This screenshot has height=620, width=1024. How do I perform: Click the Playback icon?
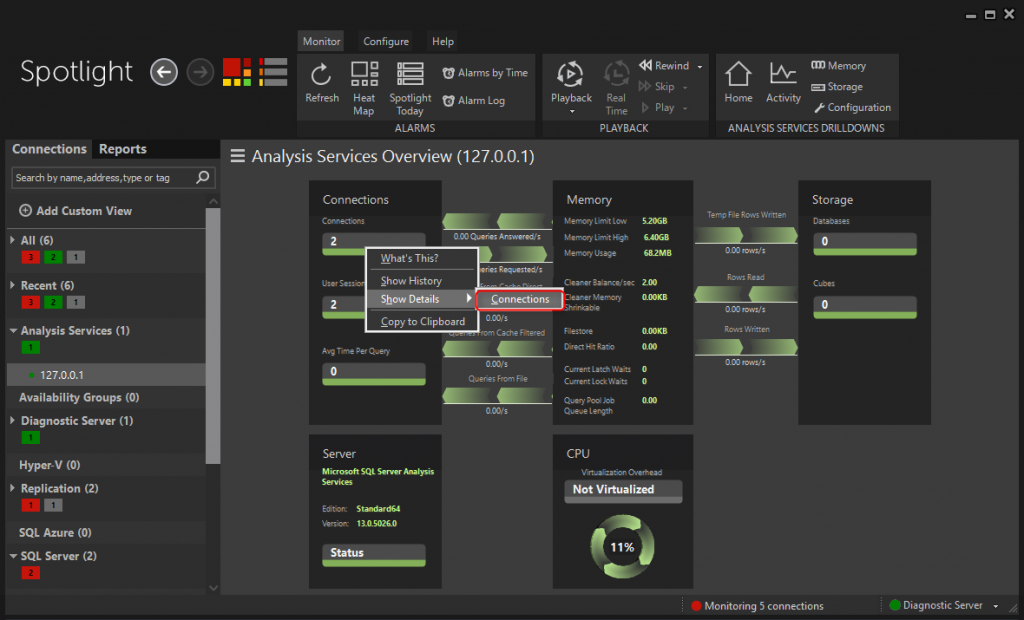570,75
